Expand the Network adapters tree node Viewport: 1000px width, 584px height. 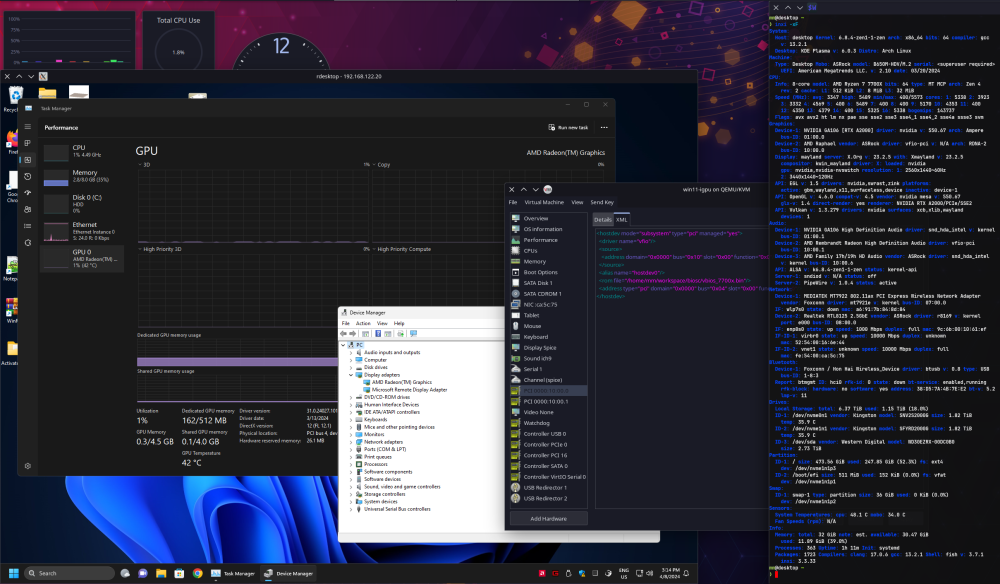351,442
